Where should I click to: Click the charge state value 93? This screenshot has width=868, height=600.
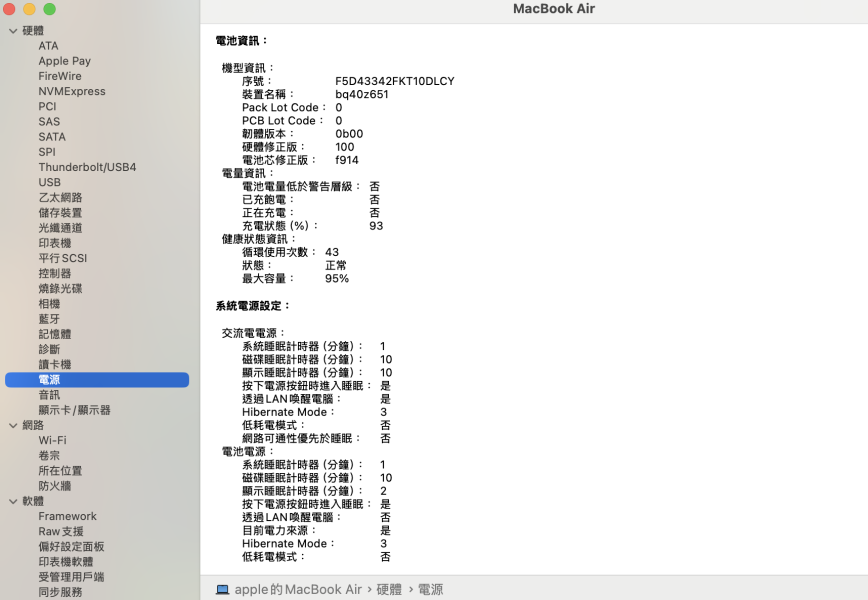(x=376, y=226)
